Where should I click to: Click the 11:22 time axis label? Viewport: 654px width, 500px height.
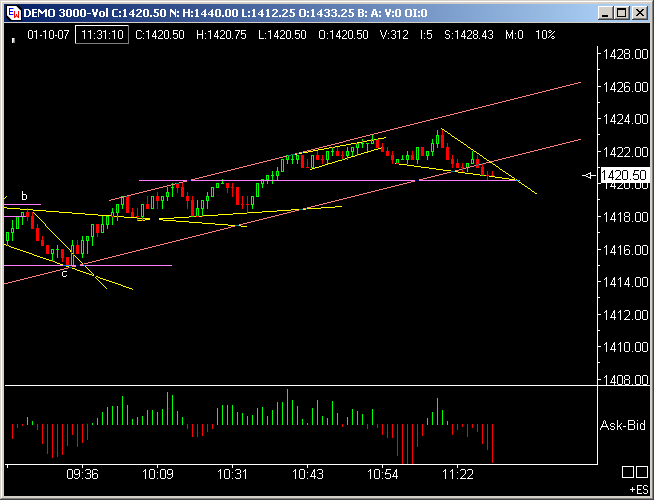pyautogui.click(x=458, y=474)
